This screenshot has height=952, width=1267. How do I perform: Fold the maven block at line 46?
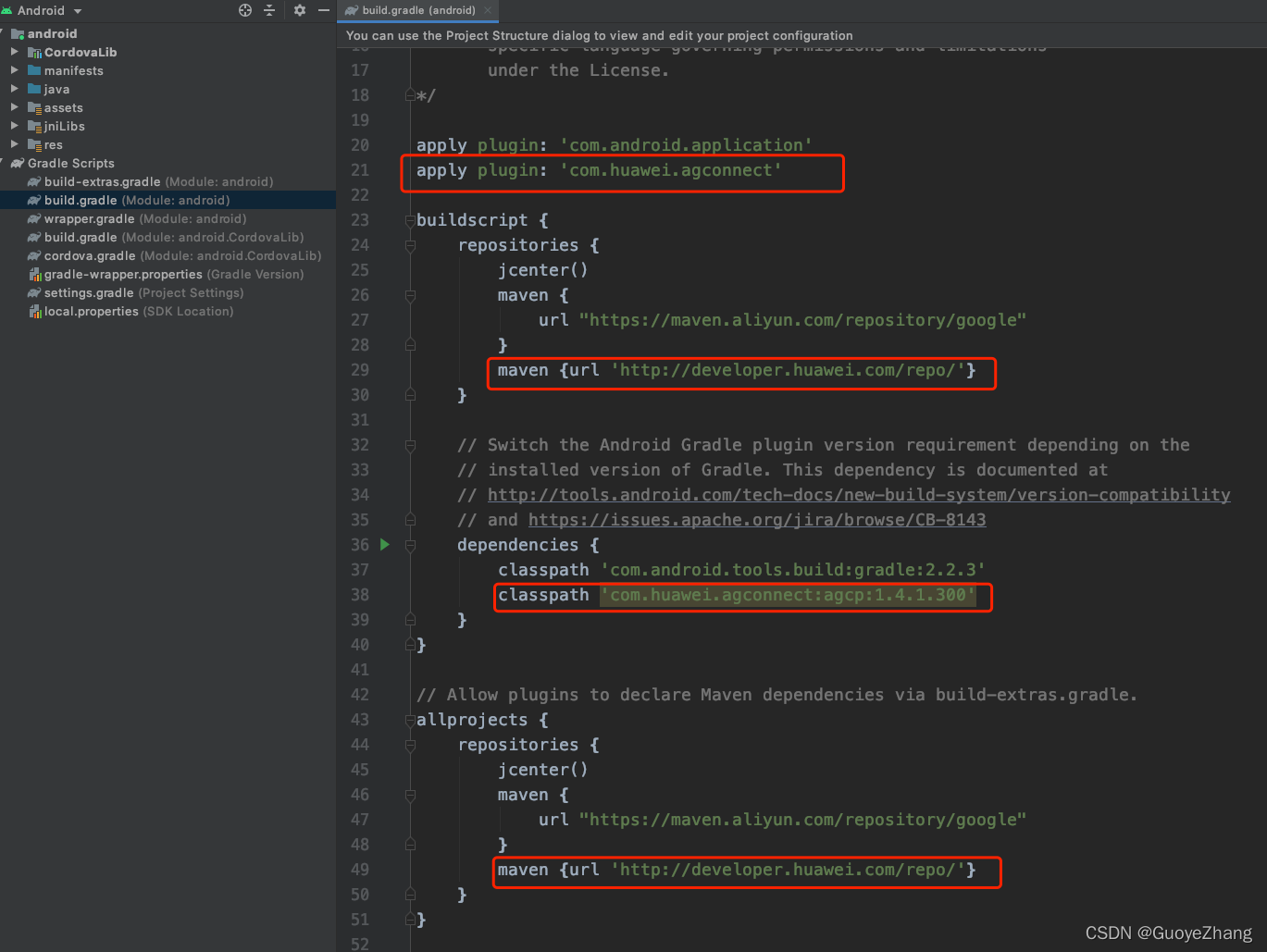point(410,795)
